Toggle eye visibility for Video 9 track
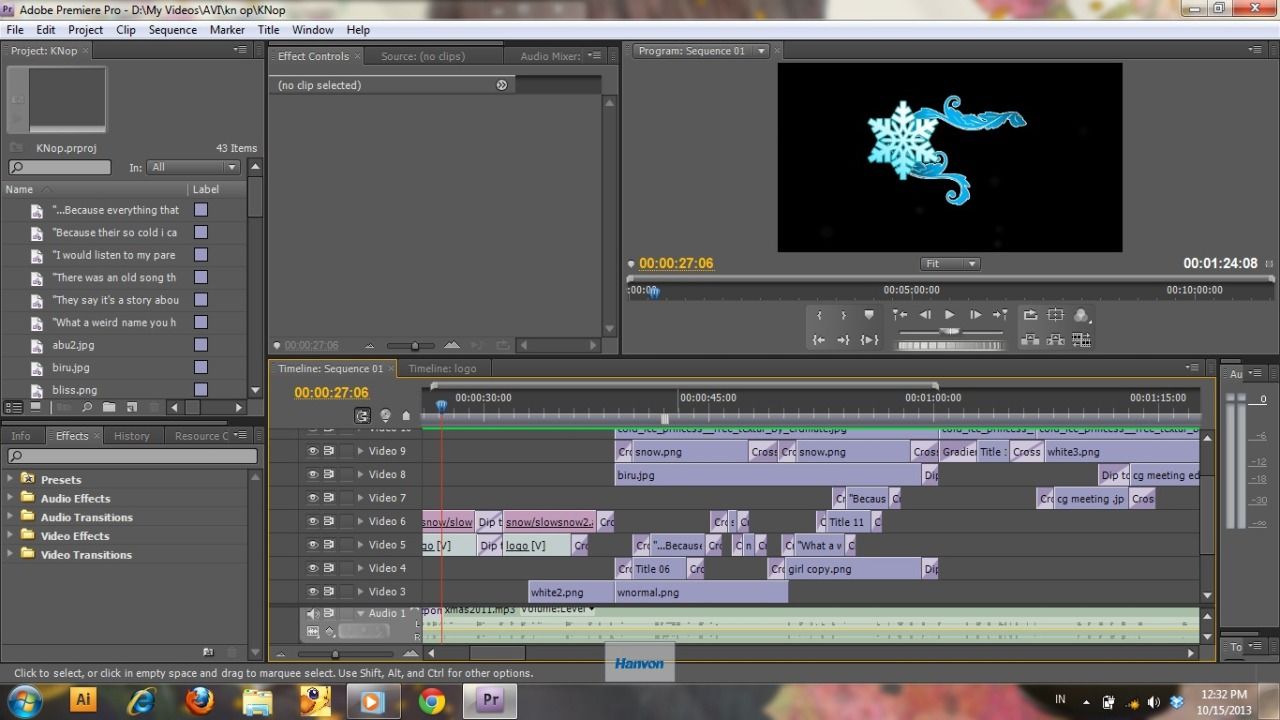Viewport: 1280px width, 720px height. (312, 451)
